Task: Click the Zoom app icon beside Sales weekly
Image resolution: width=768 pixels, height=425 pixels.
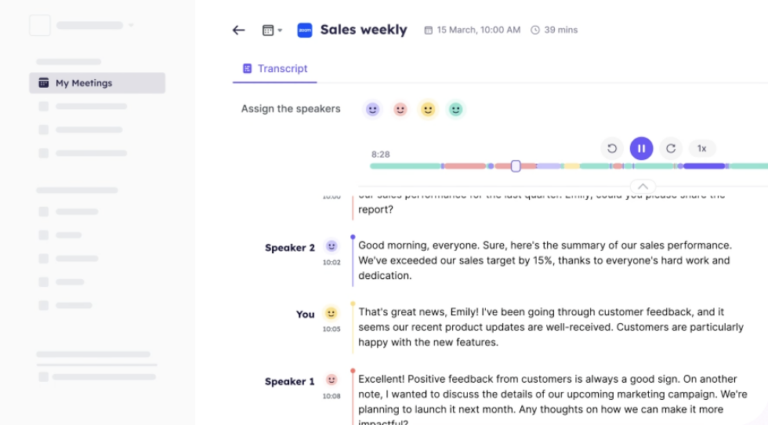Action: pyautogui.click(x=305, y=30)
